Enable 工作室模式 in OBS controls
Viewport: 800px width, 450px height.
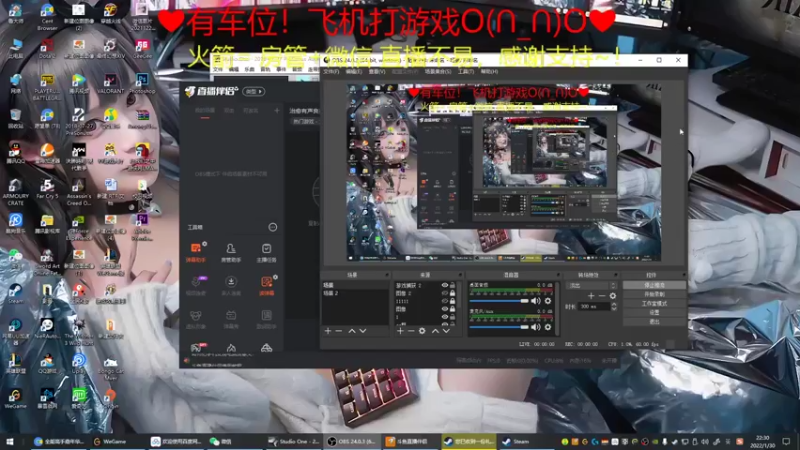click(654, 304)
